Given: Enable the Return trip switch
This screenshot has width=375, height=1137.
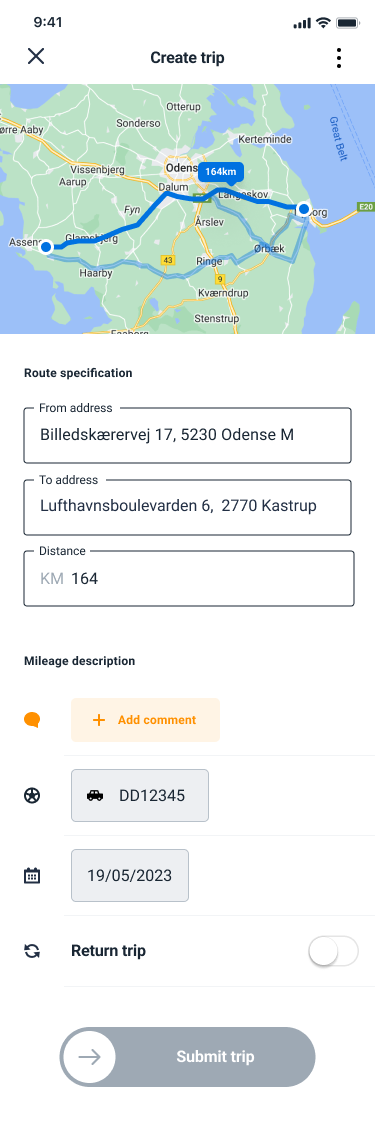Looking at the screenshot, I should coord(334,951).
